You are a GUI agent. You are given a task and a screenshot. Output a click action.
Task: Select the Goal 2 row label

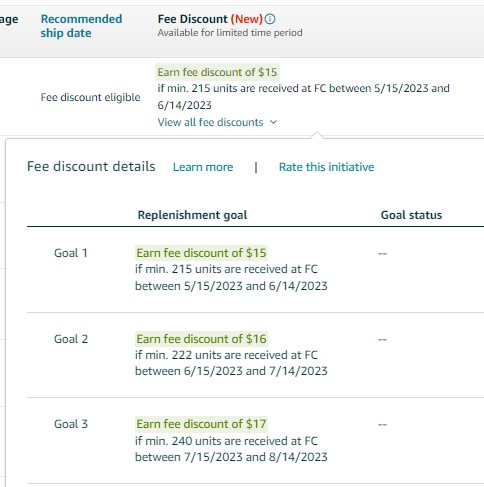[71, 339]
